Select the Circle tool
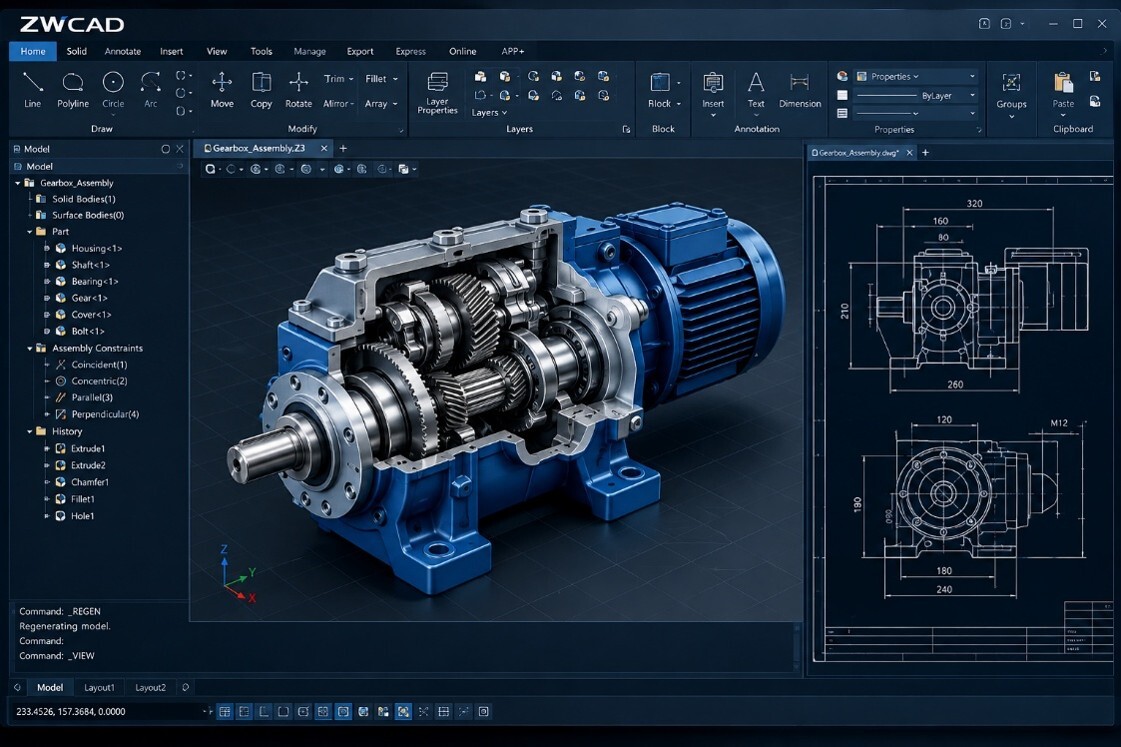Viewport: 1121px width, 747px height. click(113, 89)
